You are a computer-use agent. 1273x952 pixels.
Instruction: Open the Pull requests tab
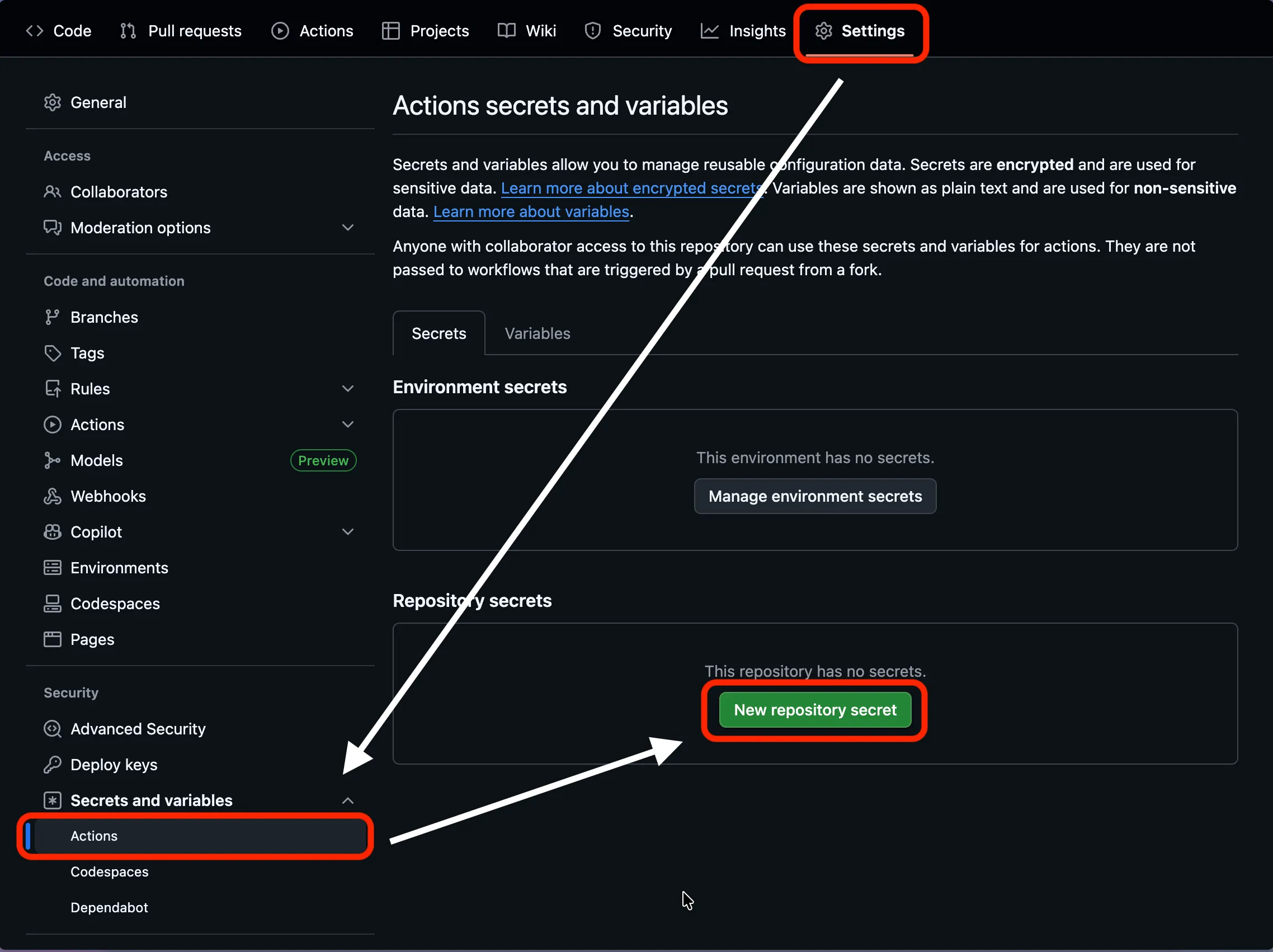181,31
